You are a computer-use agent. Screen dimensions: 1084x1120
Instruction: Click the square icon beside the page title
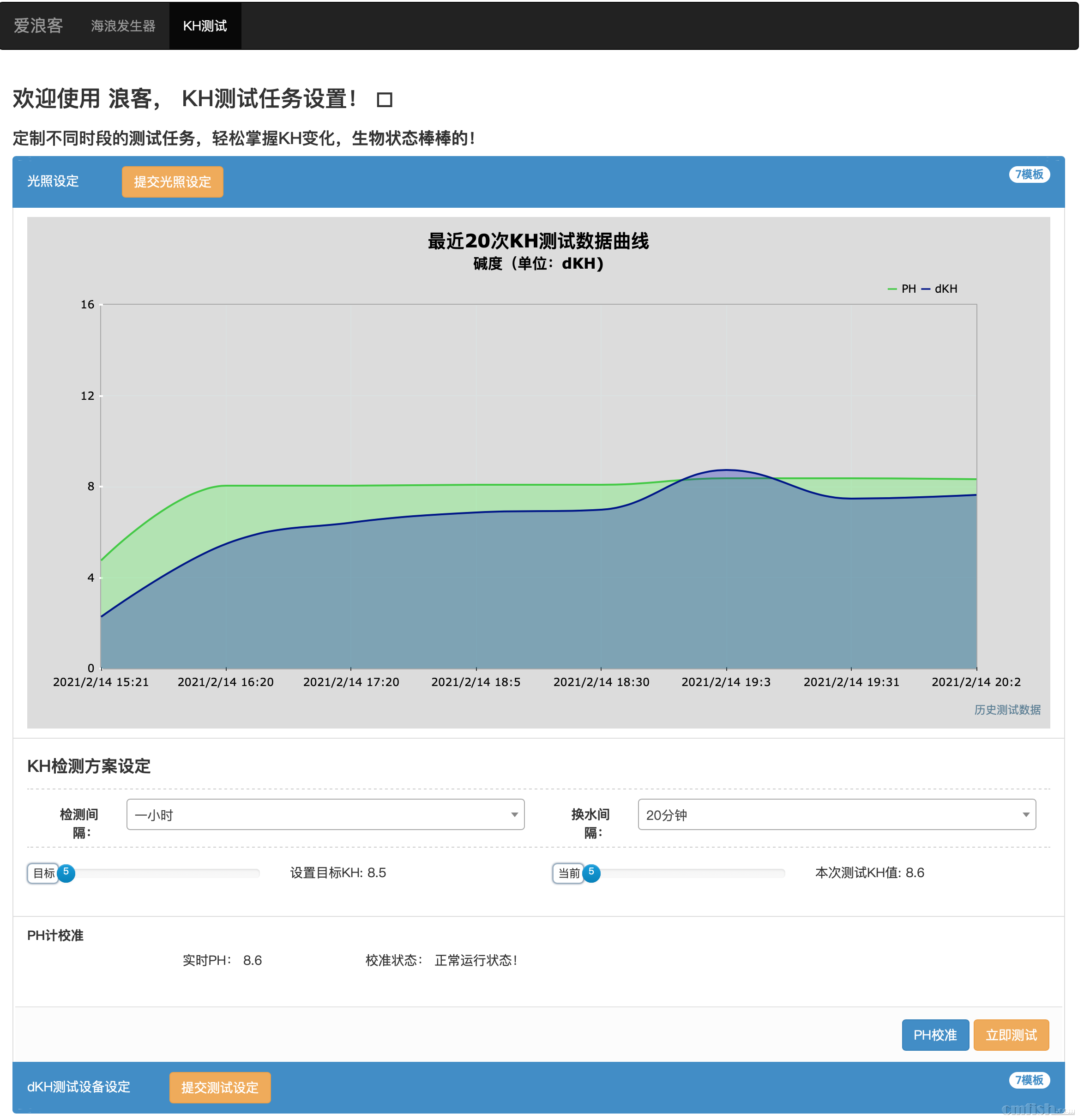384,100
